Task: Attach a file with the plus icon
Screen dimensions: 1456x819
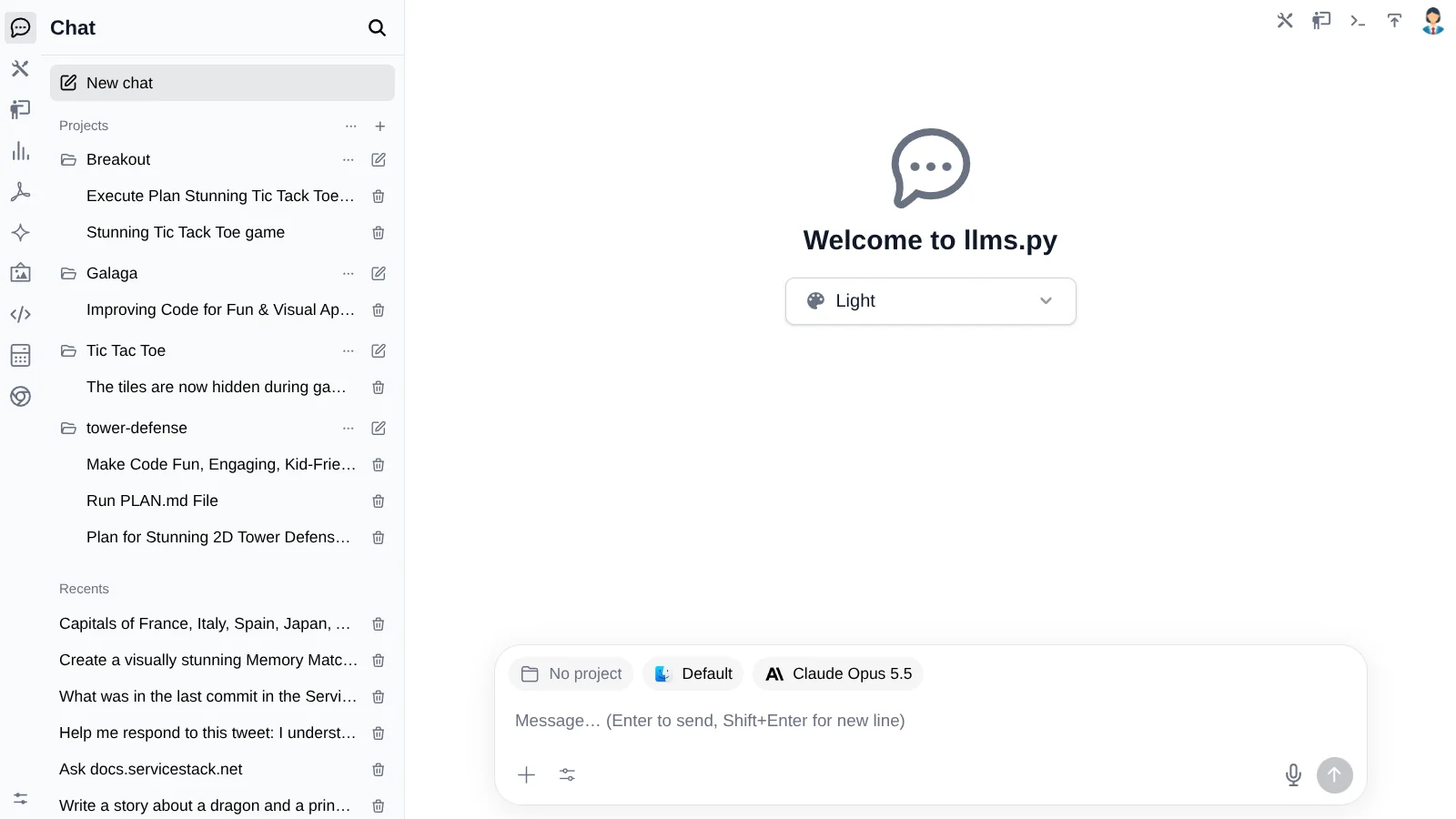Action: tap(526, 775)
